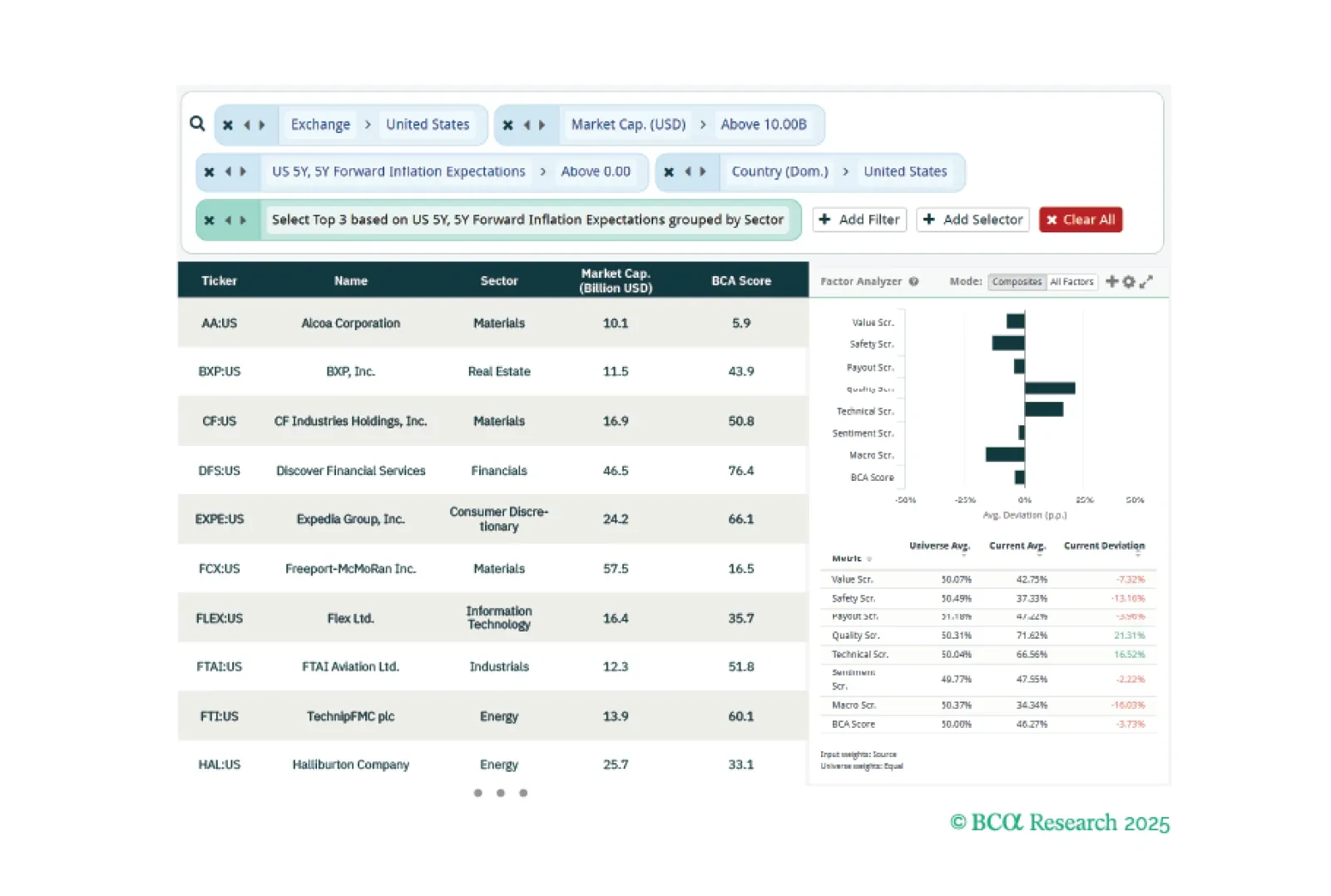Move the Inflation Expectations filter right
This screenshot has width=1331, height=896.
click(243, 172)
